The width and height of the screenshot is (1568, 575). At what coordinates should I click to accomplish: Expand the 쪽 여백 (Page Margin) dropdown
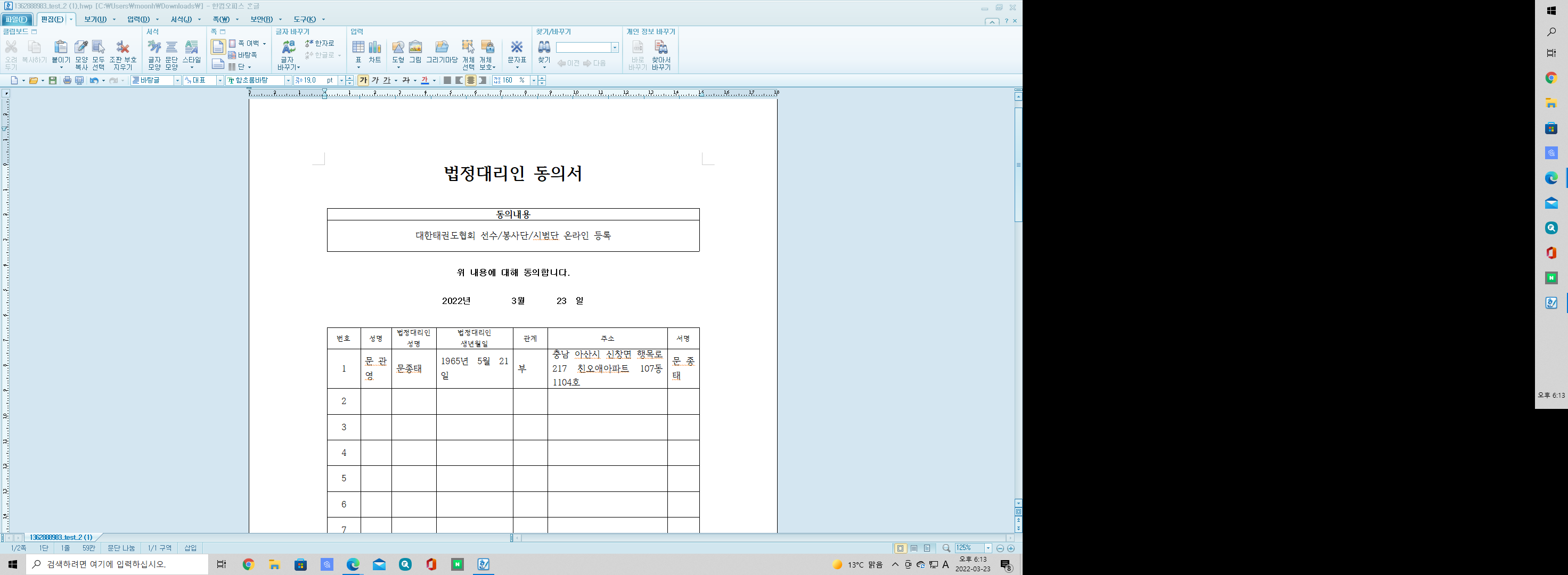[264, 44]
